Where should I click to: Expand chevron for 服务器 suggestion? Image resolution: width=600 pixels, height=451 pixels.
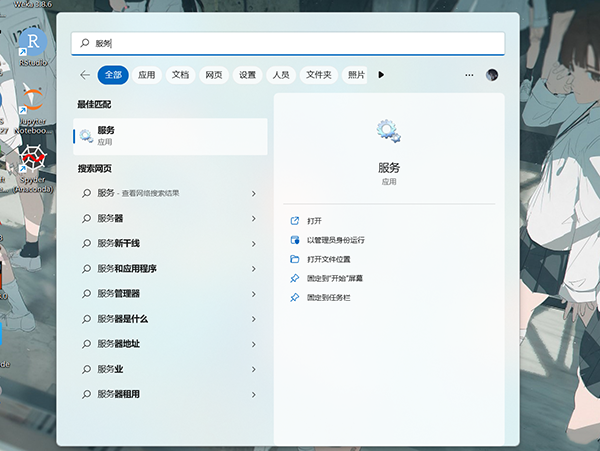point(253,218)
